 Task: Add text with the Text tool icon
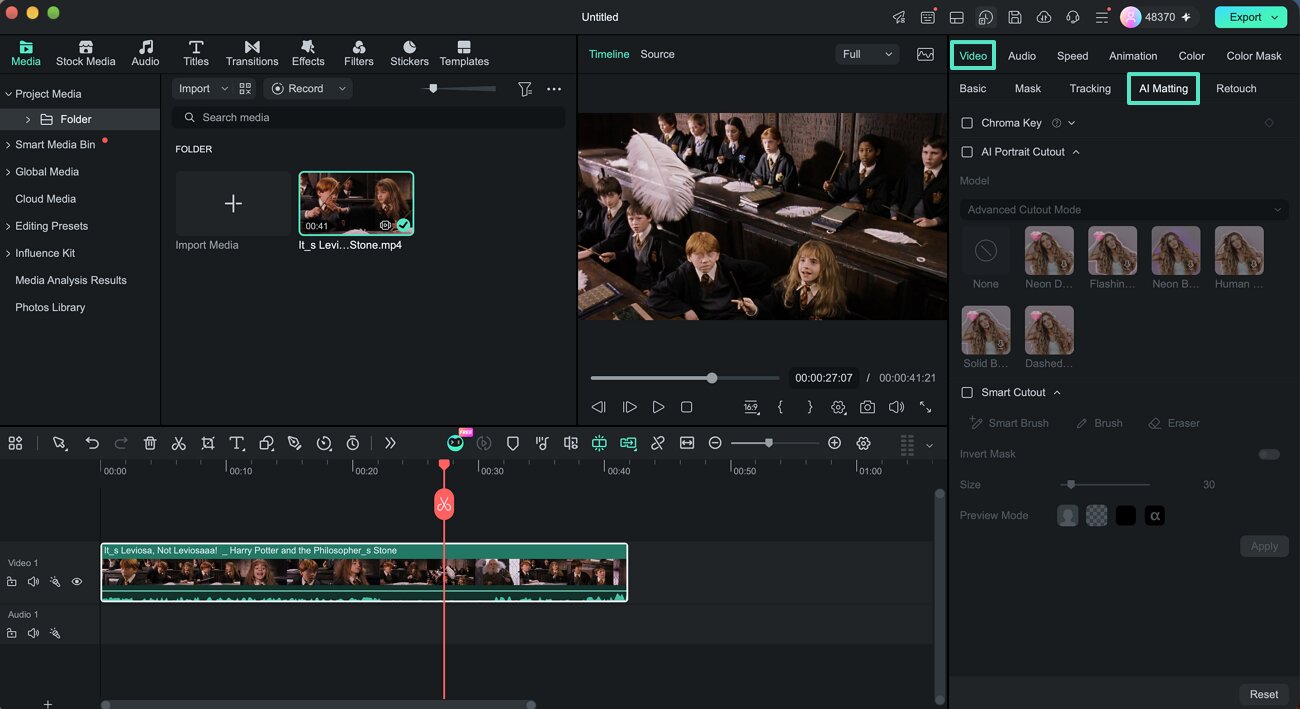coord(237,443)
